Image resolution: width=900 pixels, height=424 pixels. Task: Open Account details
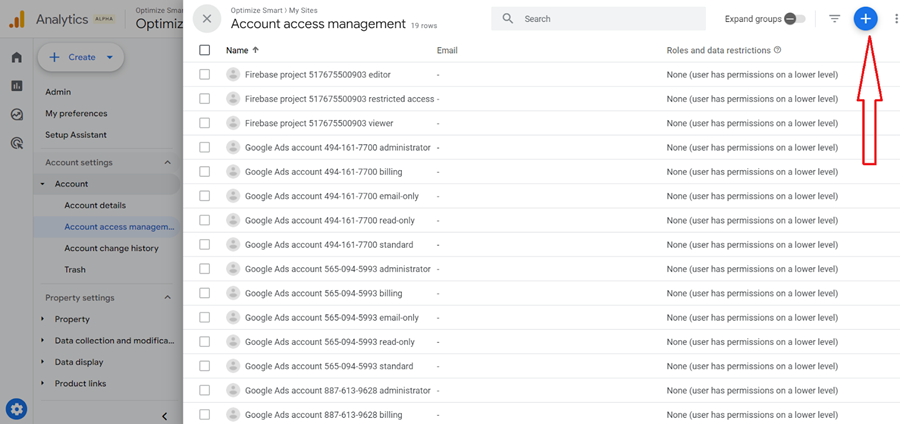pyautogui.click(x=95, y=205)
